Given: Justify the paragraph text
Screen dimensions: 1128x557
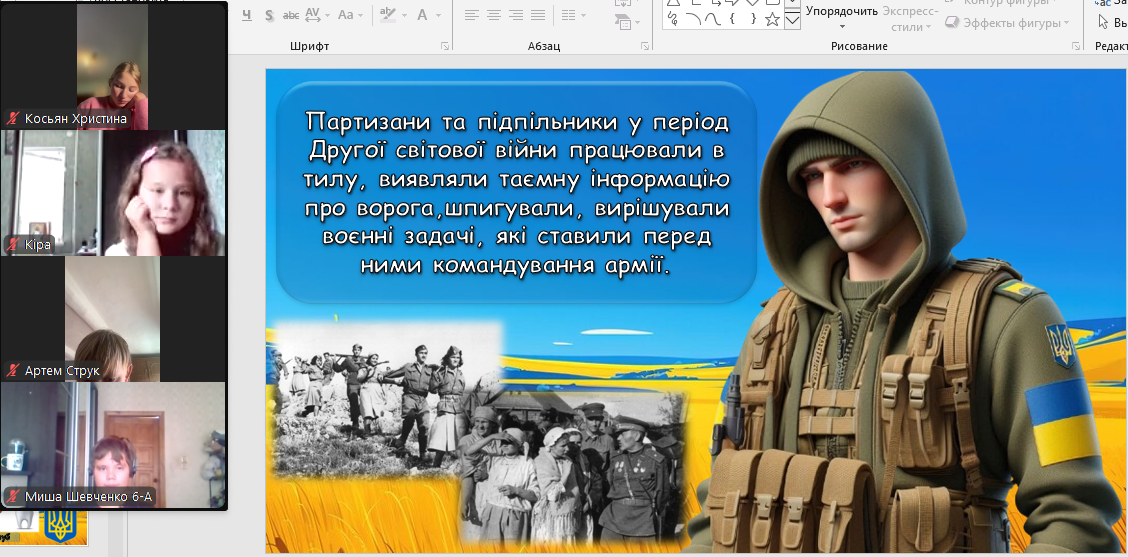Looking at the screenshot, I should tap(538, 15).
